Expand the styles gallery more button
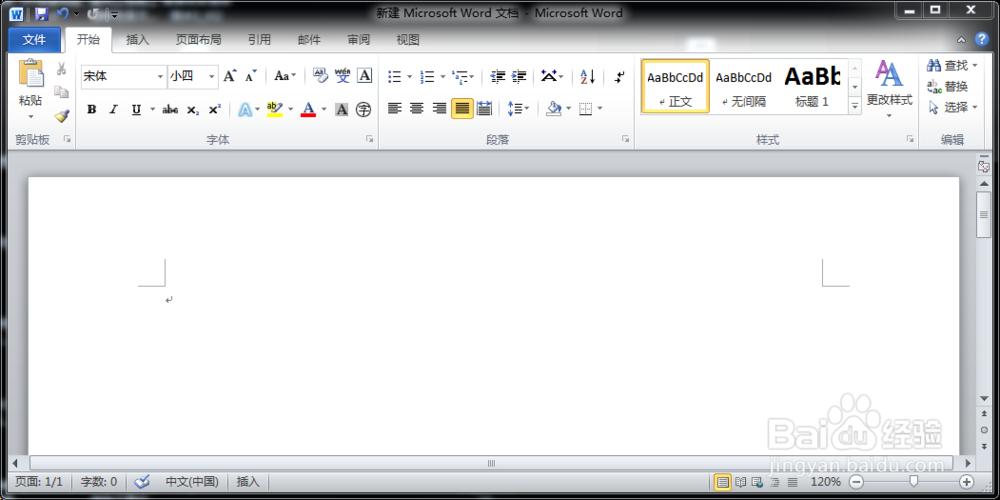1000x500 pixels. 855,107
